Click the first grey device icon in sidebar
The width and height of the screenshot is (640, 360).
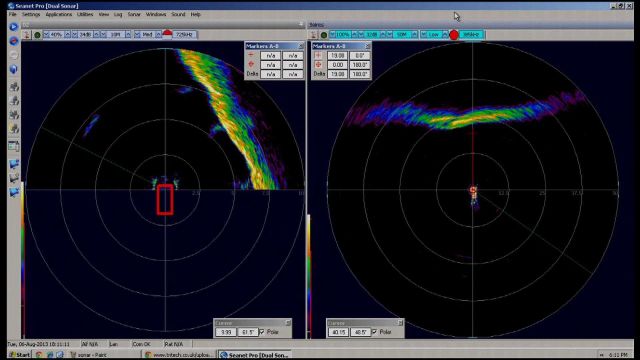click(14, 87)
